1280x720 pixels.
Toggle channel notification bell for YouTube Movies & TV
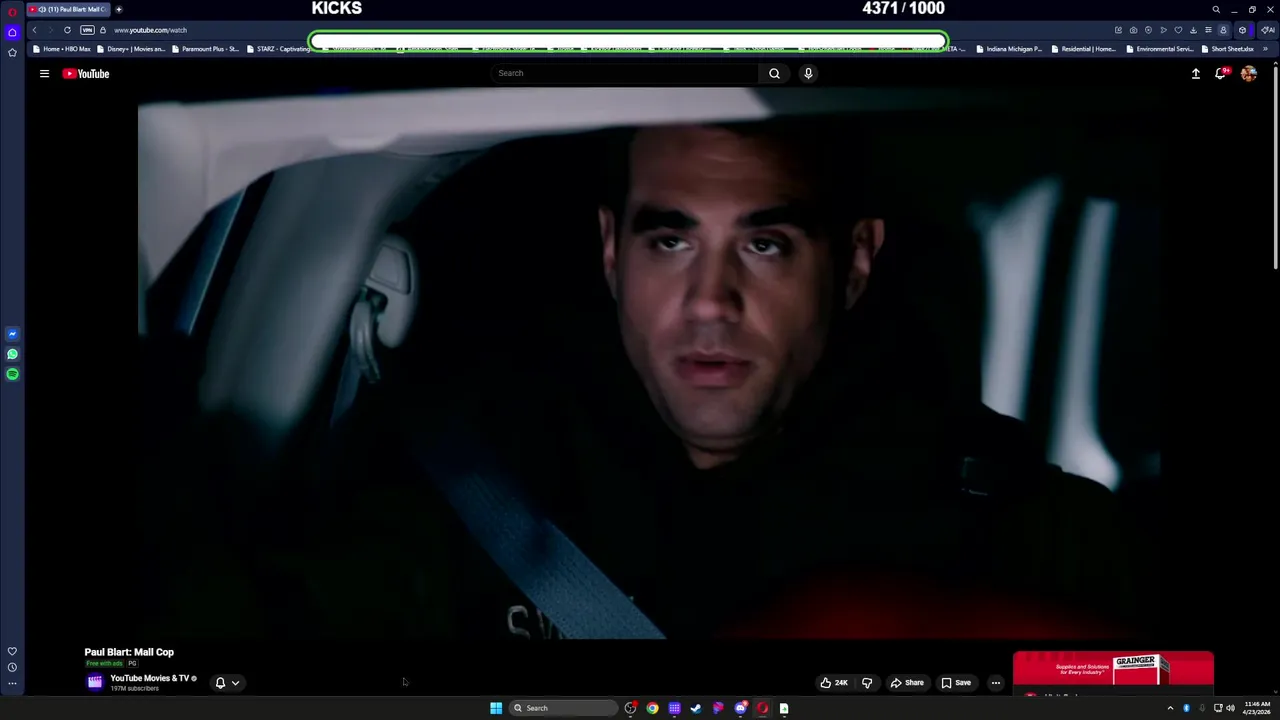click(220, 683)
